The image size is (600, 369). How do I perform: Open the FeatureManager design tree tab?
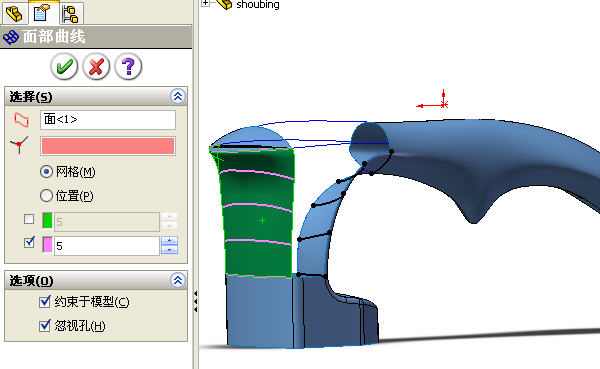[15, 14]
